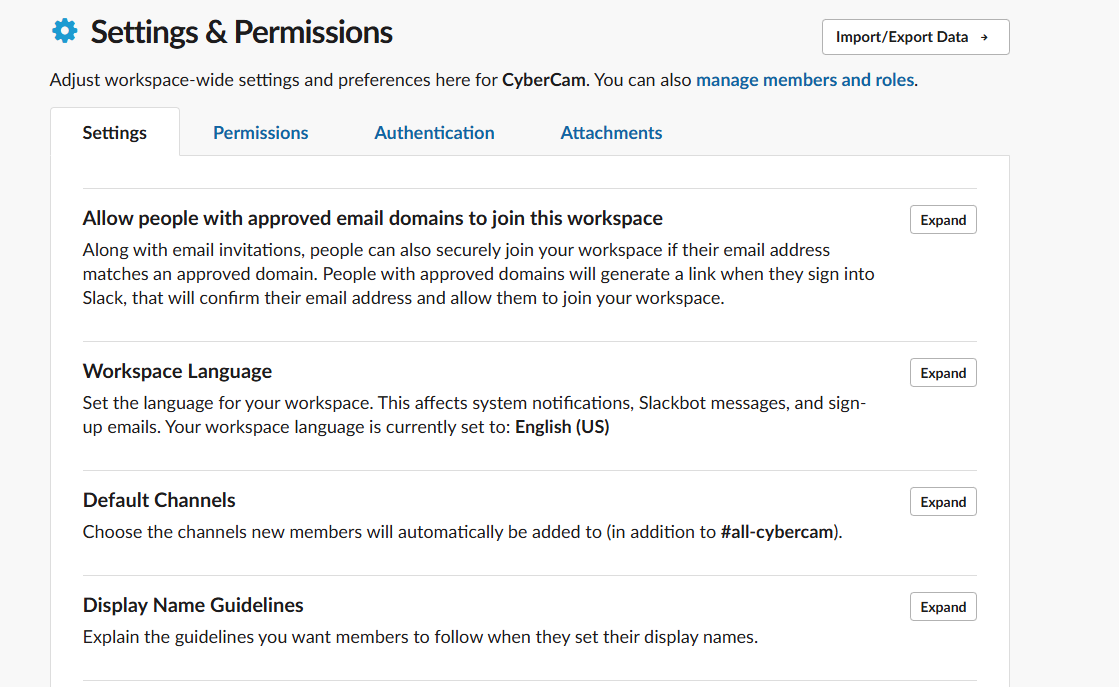1119x687 pixels.
Task: Expand the Display Name Guidelines section
Action: 943,607
